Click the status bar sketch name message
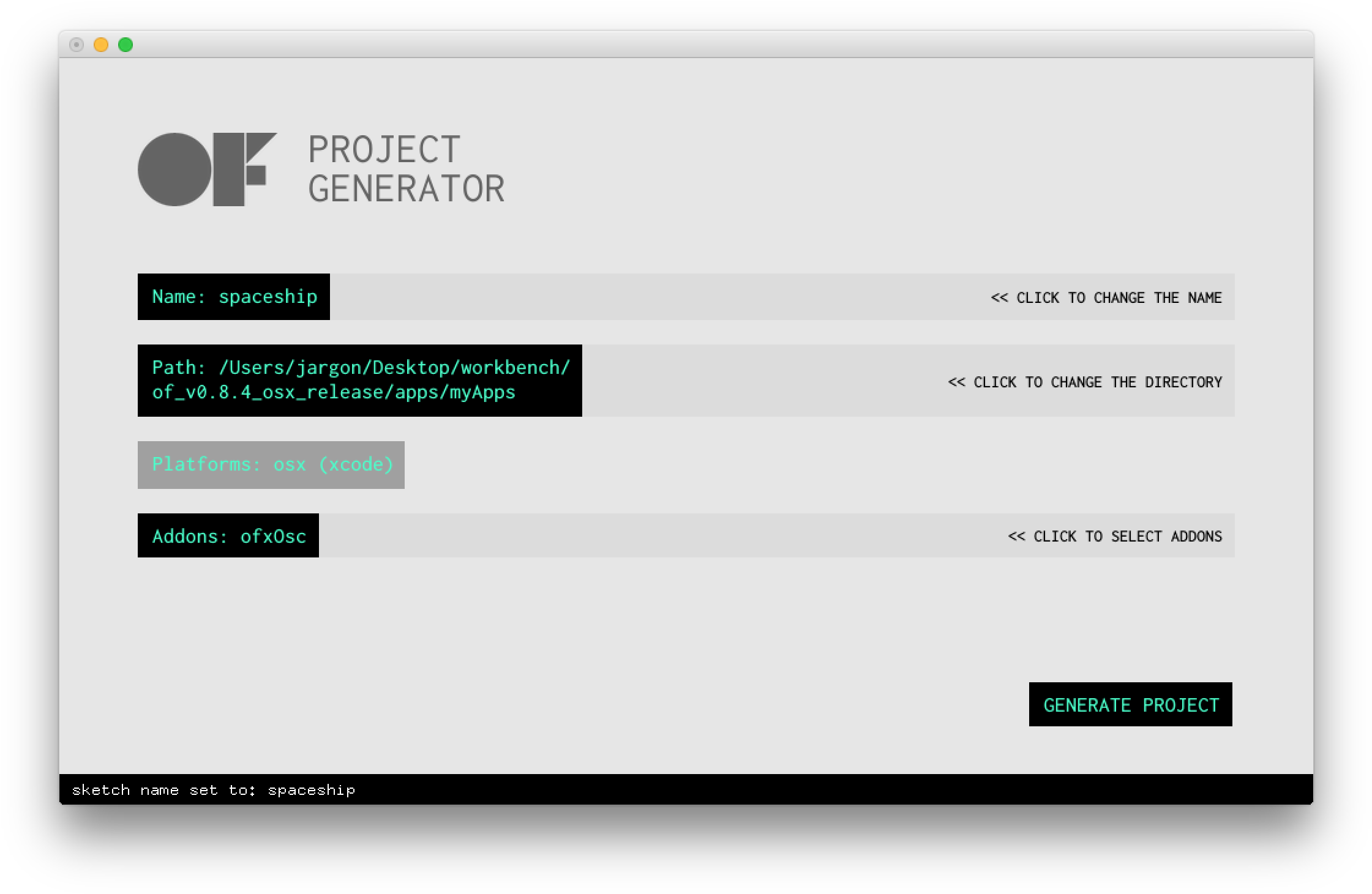The image size is (1372, 894). [x=214, y=790]
